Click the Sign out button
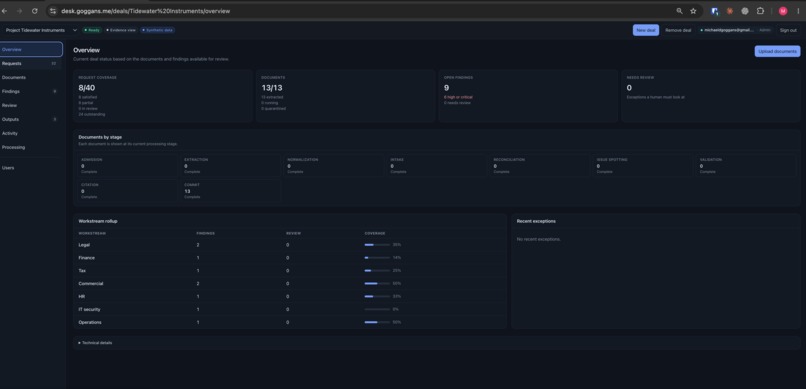The height and width of the screenshot is (389, 806). [x=788, y=30]
